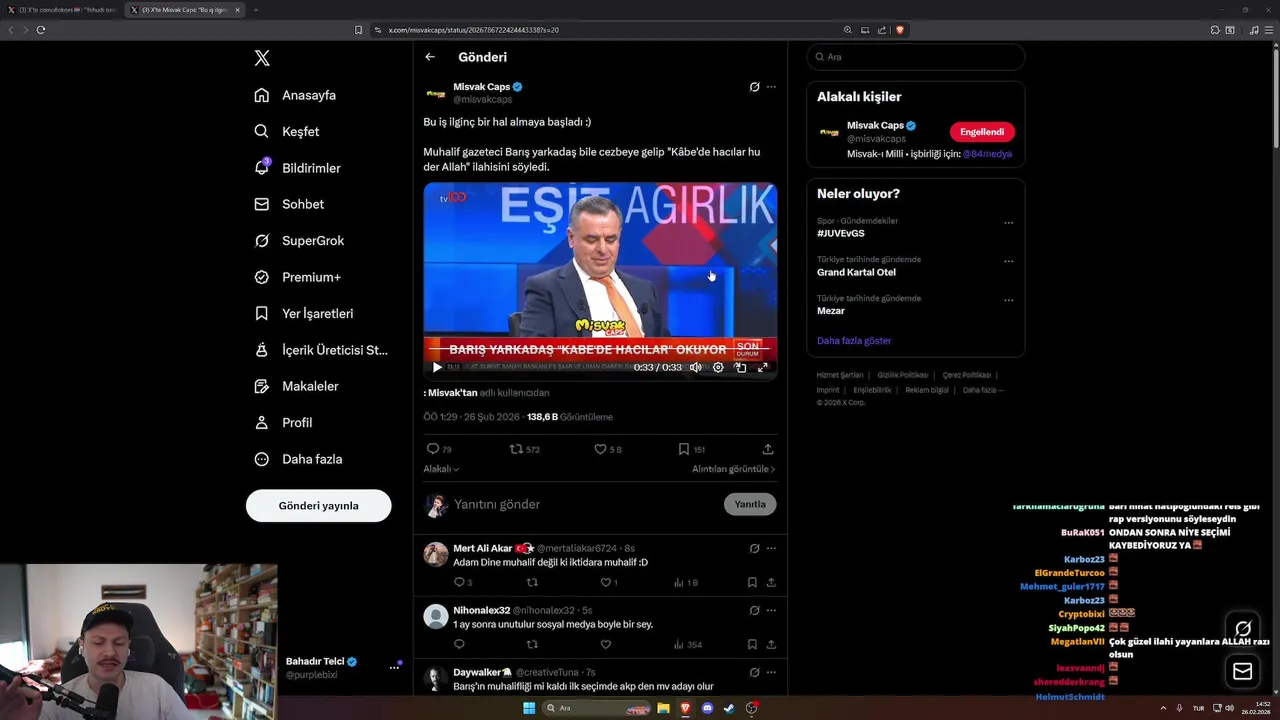Reply to the post showing 79 replies
The height and width of the screenshot is (720, 1280).
click(x=439, y=449)
